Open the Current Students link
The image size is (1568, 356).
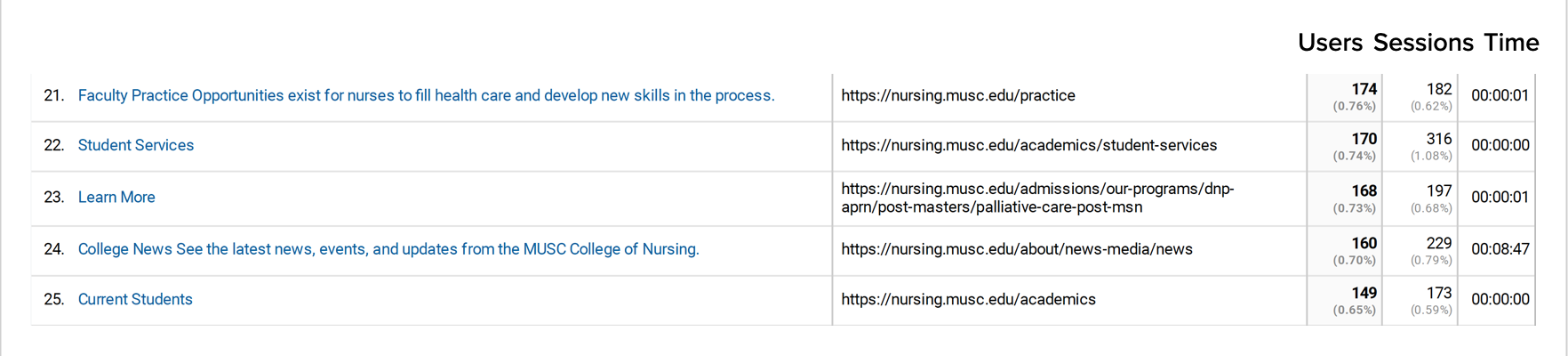point(135,299)
